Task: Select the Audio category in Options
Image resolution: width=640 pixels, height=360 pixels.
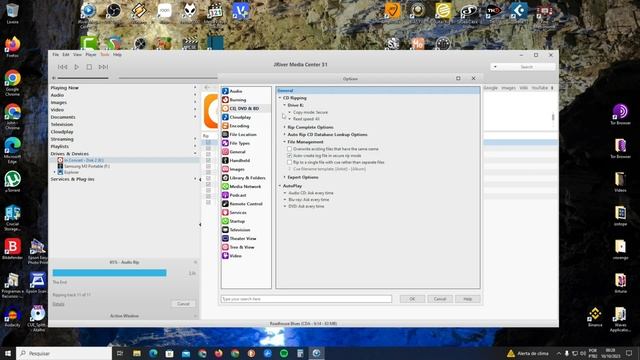Action: click(x=236, y=91)
